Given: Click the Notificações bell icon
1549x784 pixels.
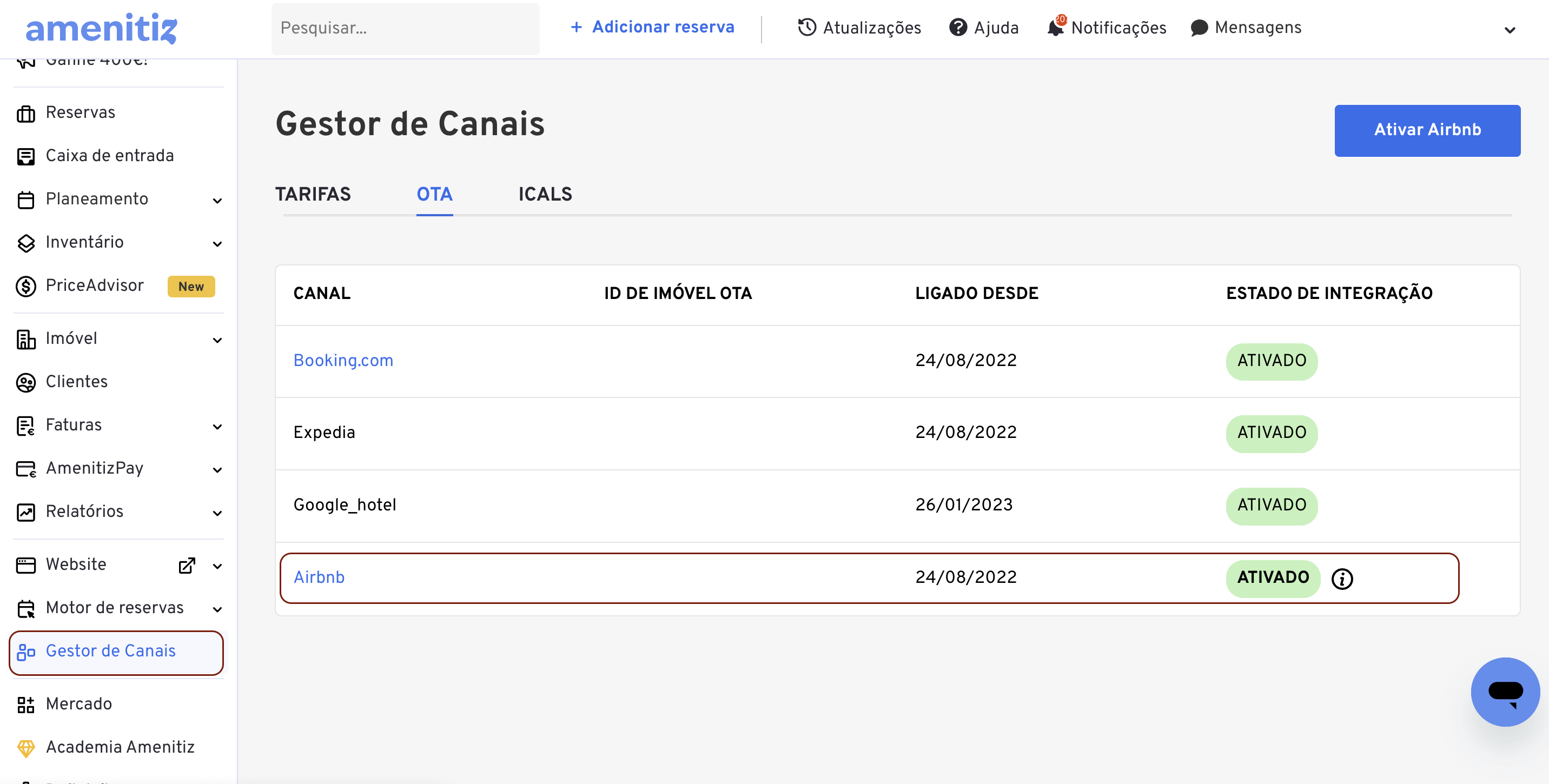Looking at the screenshot, I should [1055, 28].
